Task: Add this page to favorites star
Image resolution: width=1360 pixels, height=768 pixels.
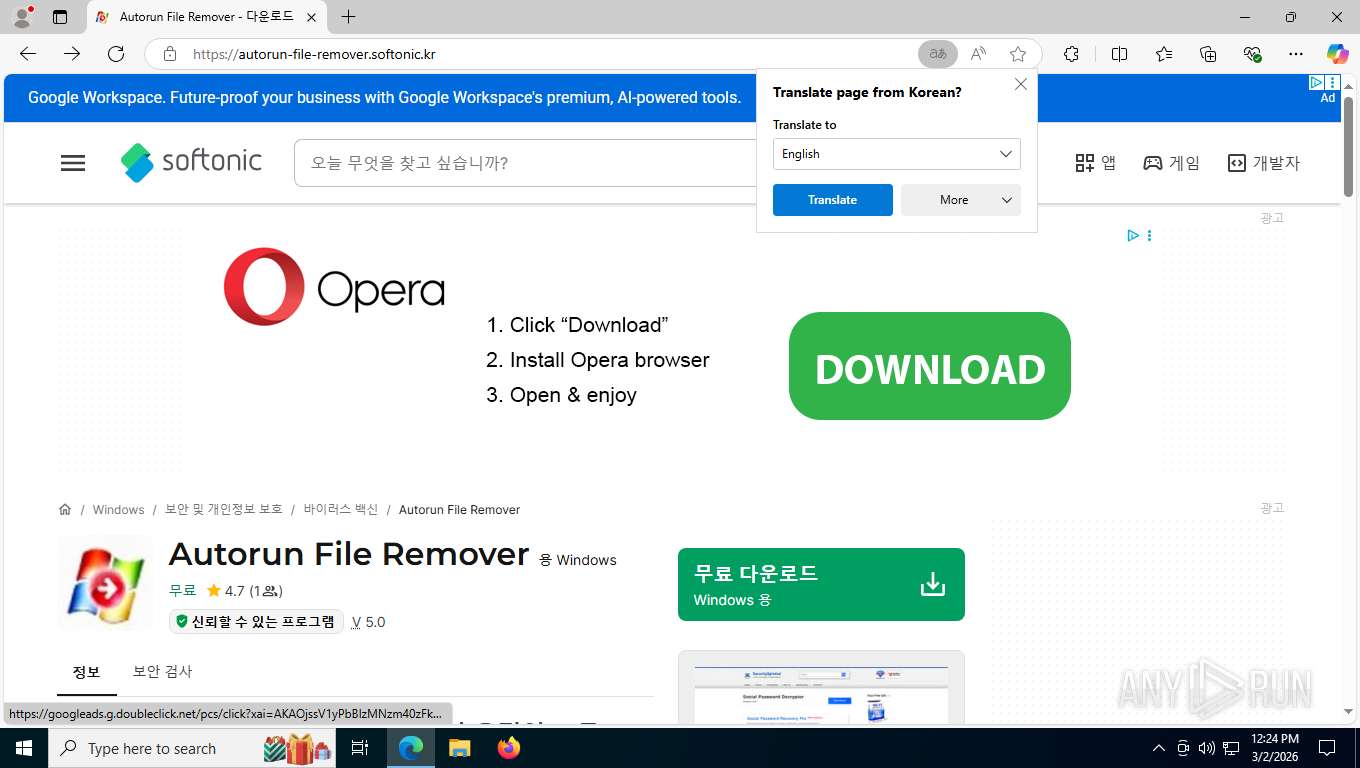Action: (1018, 54)
